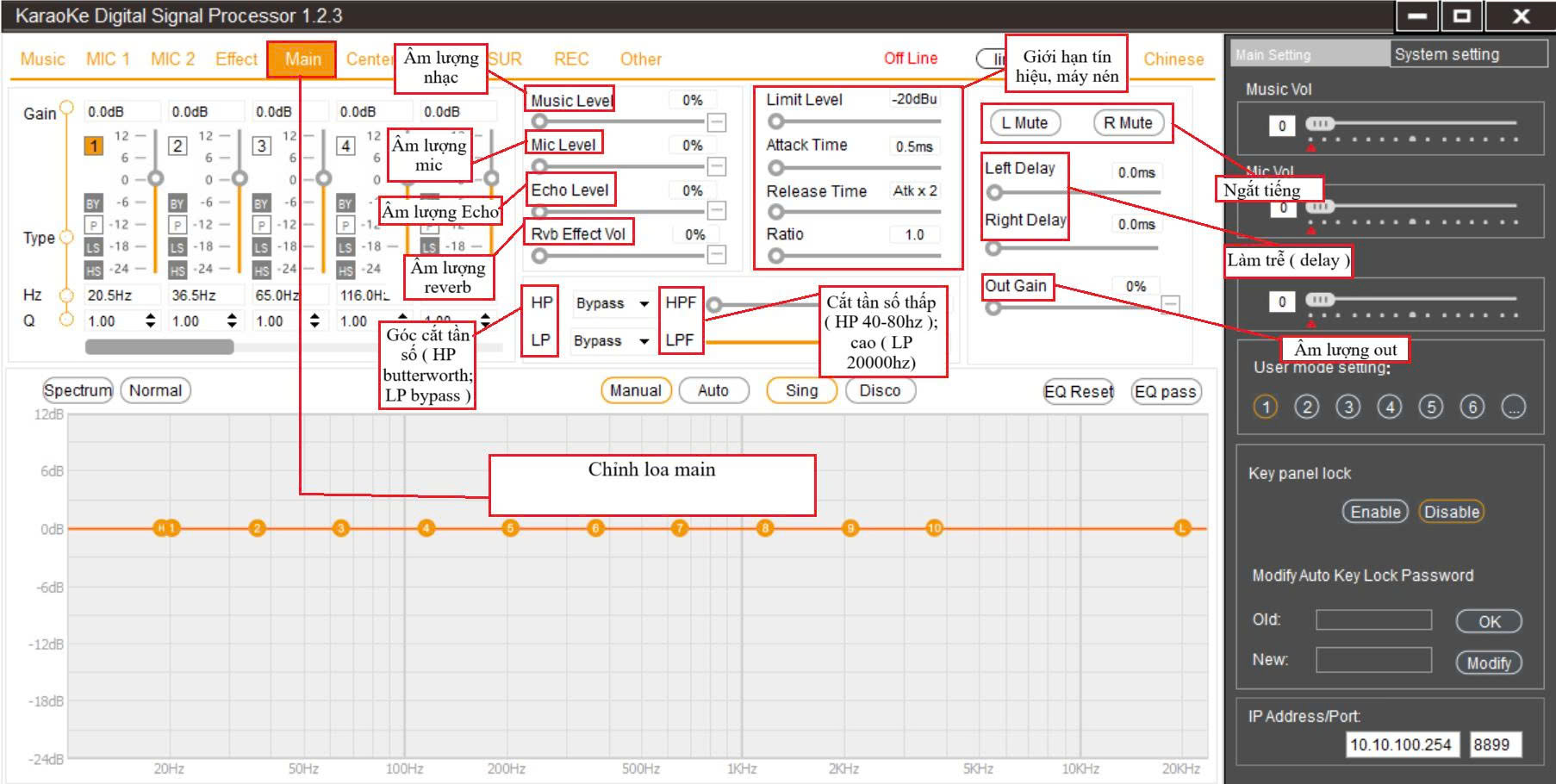Load user mode preset 3
Viewport: 1556px width, 784px height.
click(x=1348, y=407)
